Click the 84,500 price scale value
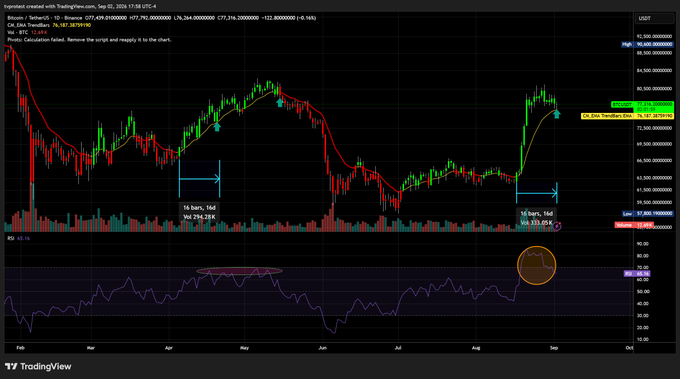The height and width of the screenshot is (379, 680). click(x=654, y=71)
